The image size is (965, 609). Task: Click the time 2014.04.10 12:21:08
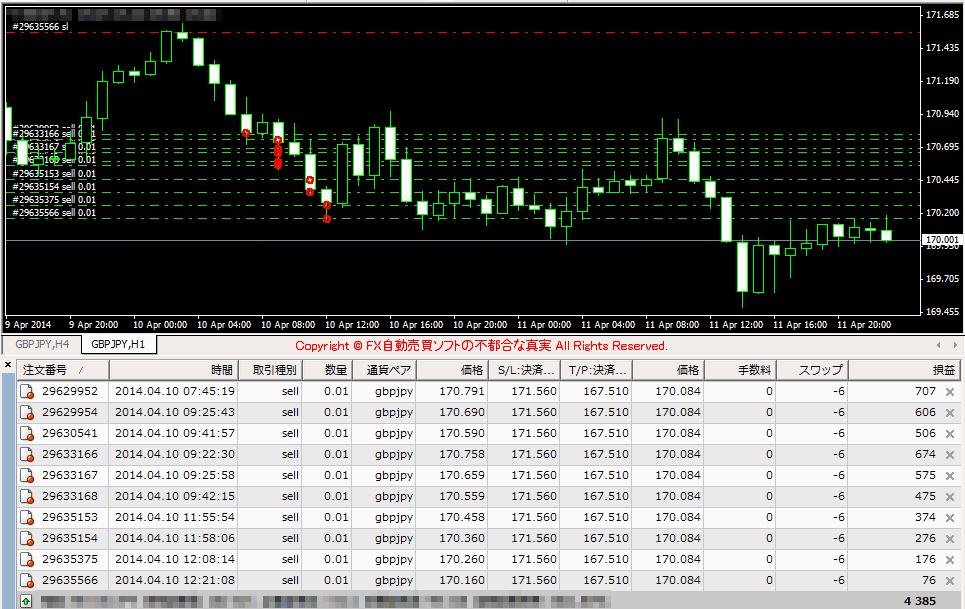[175, 580]
